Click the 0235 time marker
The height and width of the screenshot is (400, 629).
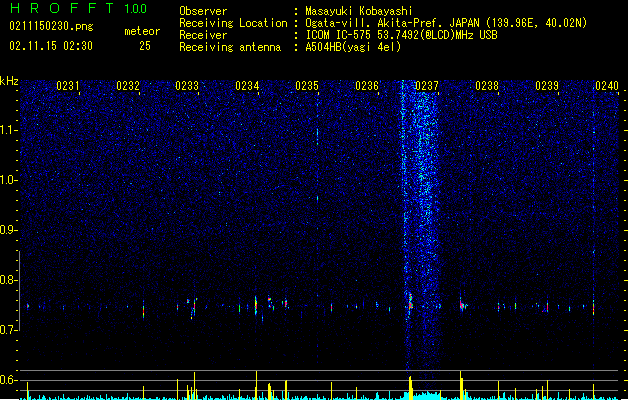[x=307, y=86]
